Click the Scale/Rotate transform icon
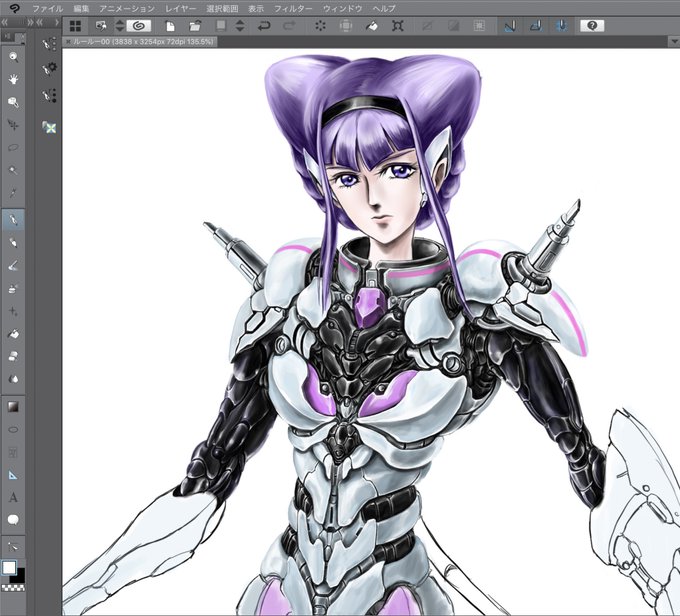680x616 pixels. point(398,26)
